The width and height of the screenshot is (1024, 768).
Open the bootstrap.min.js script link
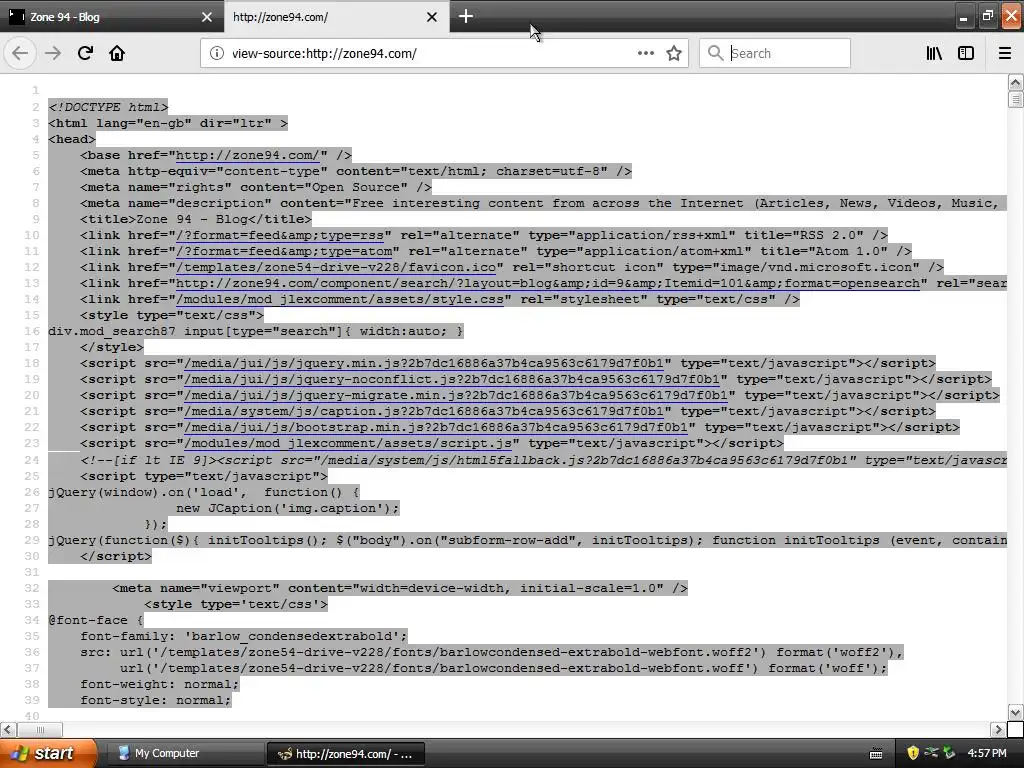[436, 427]
